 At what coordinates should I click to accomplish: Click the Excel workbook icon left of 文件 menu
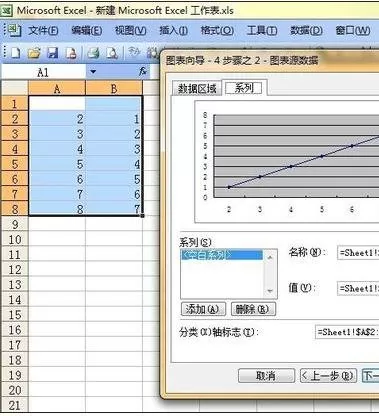click(14, 30)
